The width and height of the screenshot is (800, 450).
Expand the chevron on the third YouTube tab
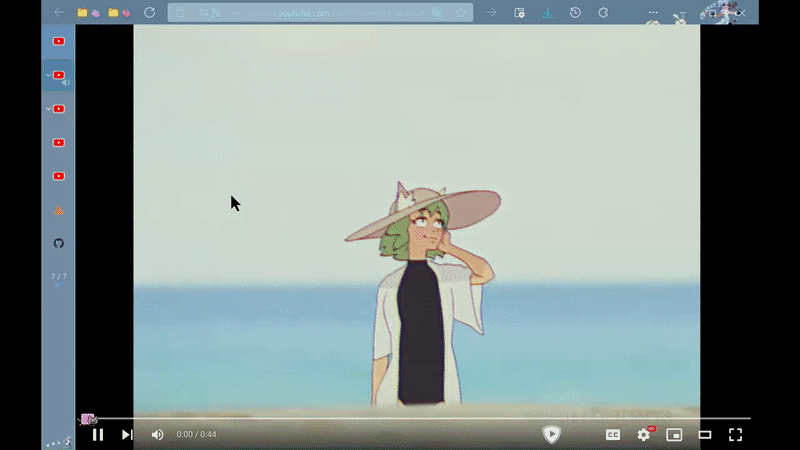coord(48,109)
